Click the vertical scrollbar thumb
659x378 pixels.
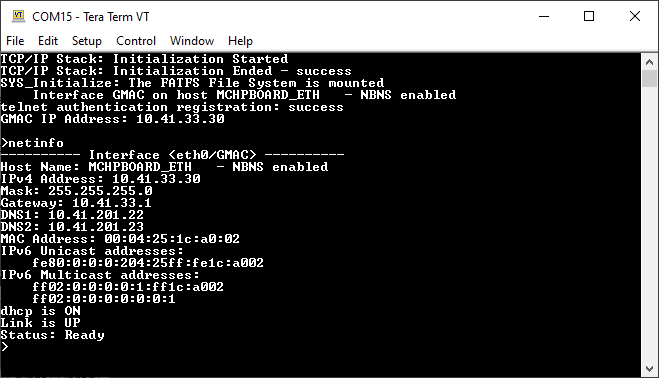(649, 79)
